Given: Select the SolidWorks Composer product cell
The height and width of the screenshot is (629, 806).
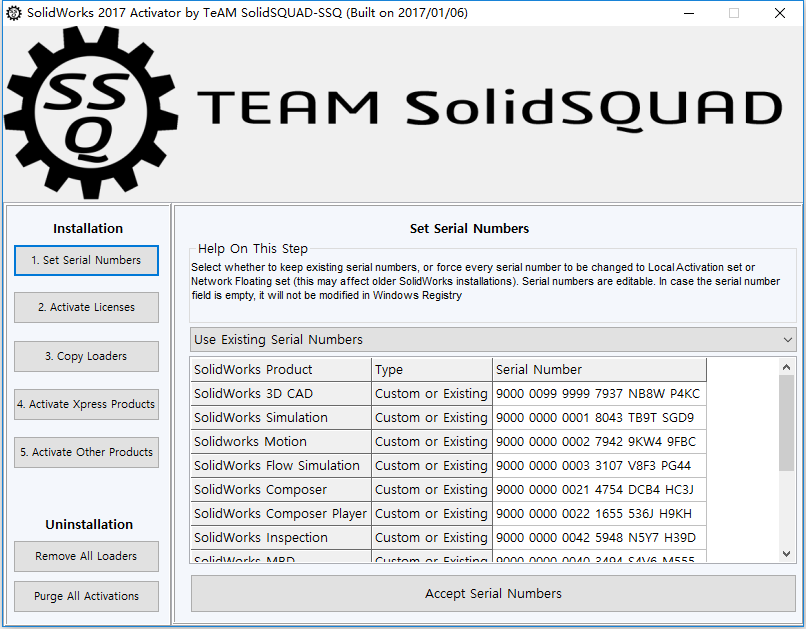Looking at the screenshot, I should pos(281,490).
